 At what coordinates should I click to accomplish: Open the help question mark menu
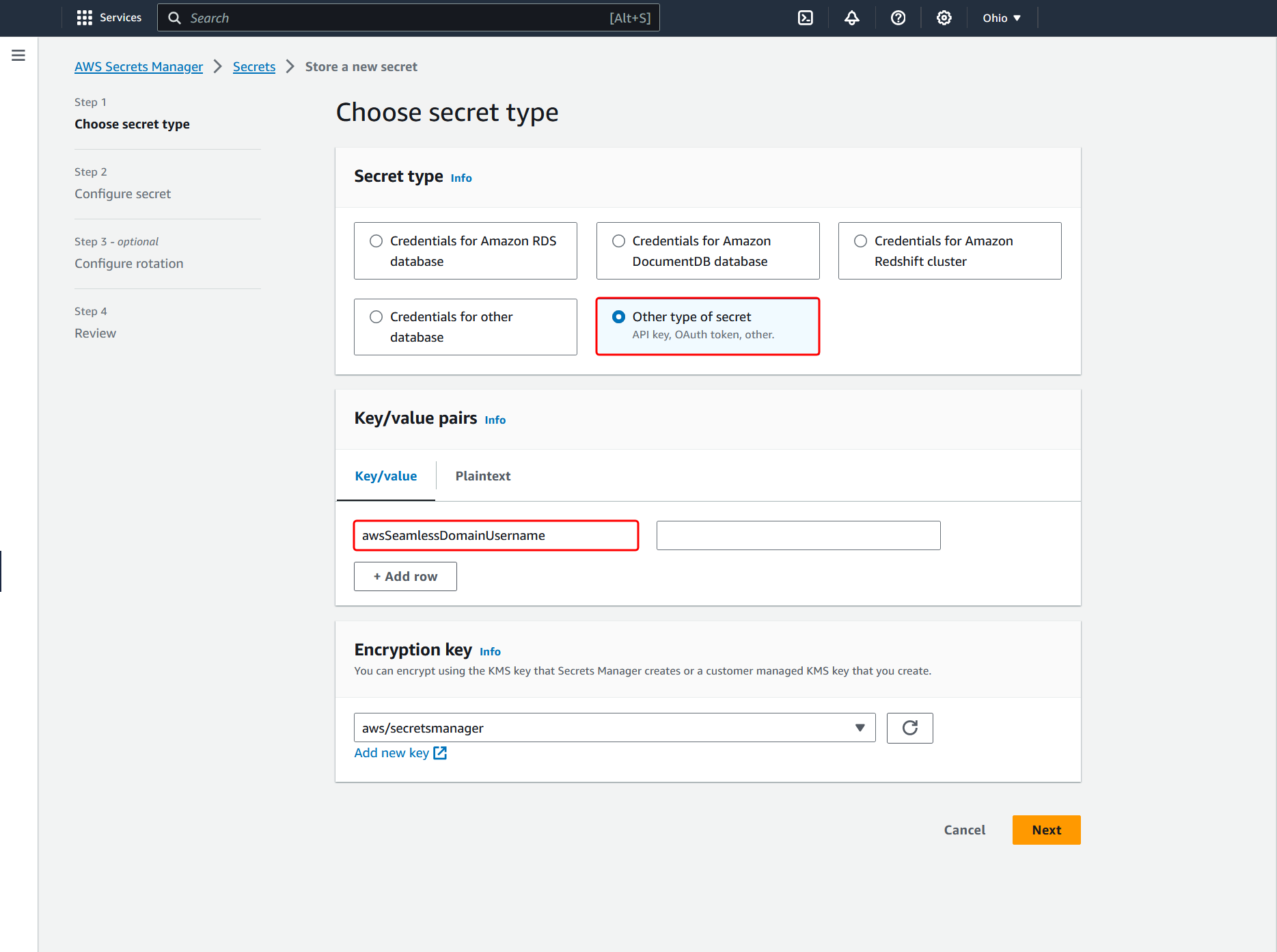coord(898,17)
